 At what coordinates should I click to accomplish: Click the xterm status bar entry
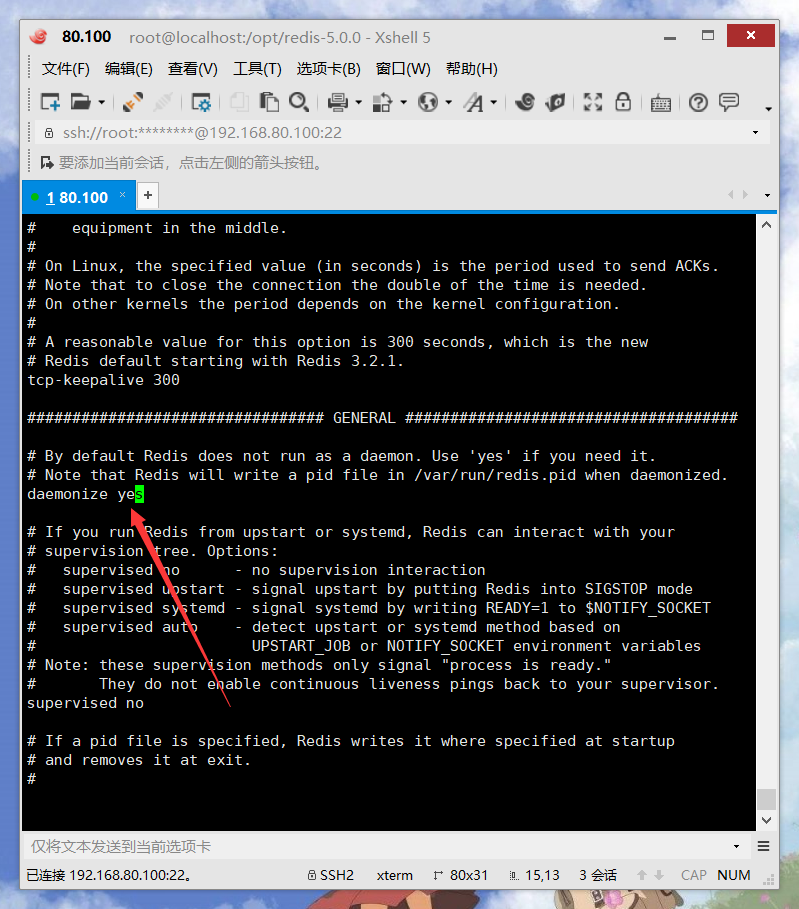click(x=394, y=875)
